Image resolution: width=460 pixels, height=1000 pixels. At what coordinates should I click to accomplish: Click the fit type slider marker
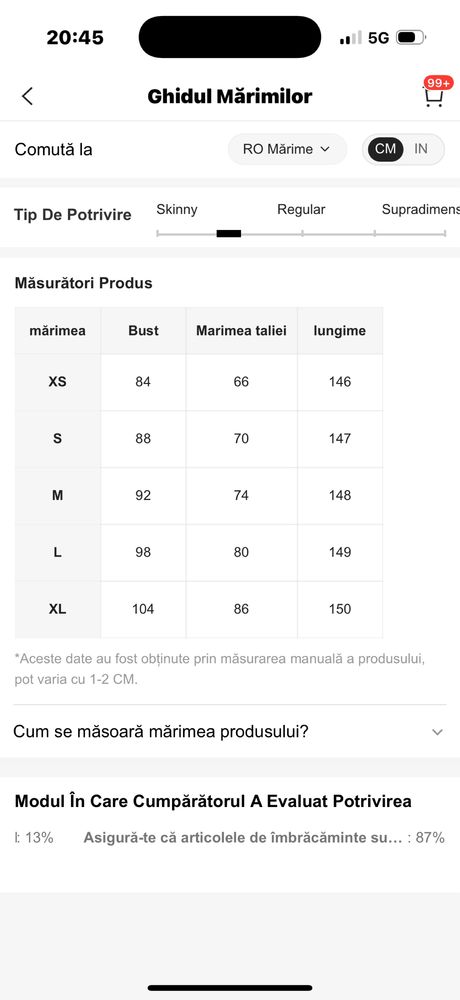[228, 233]
